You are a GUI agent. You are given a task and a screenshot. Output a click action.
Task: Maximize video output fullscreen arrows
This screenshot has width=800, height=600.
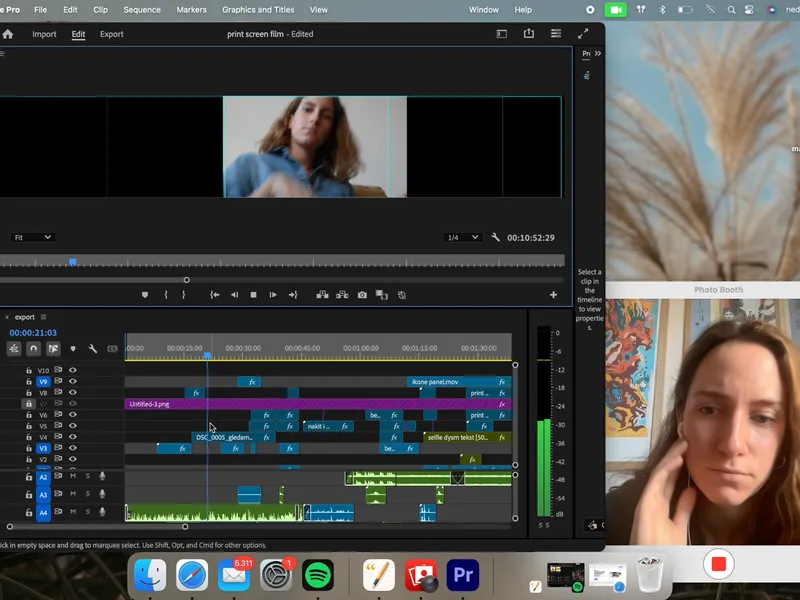point(583,34)
